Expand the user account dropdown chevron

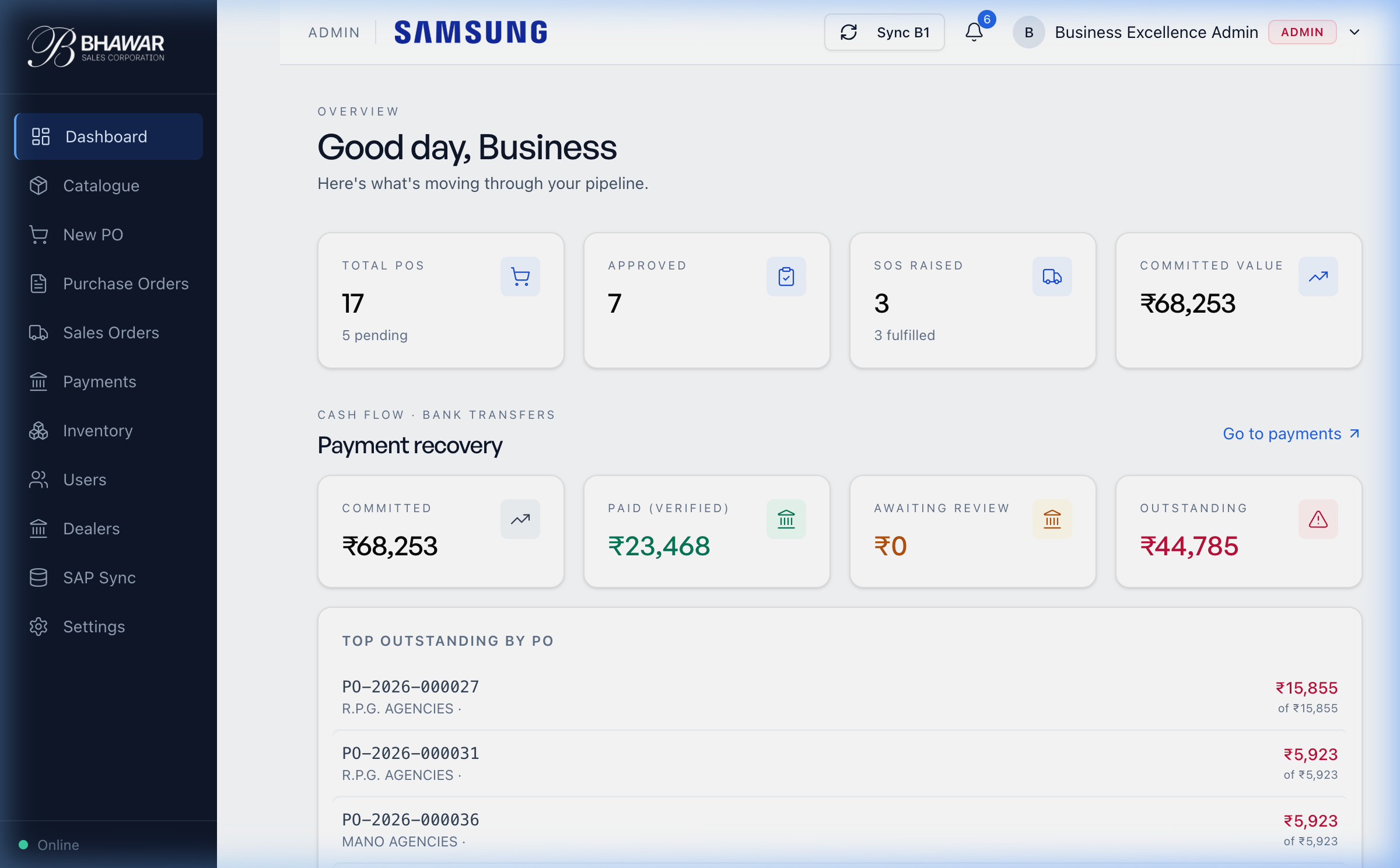pyautogui.click(x=1355, y=32)
